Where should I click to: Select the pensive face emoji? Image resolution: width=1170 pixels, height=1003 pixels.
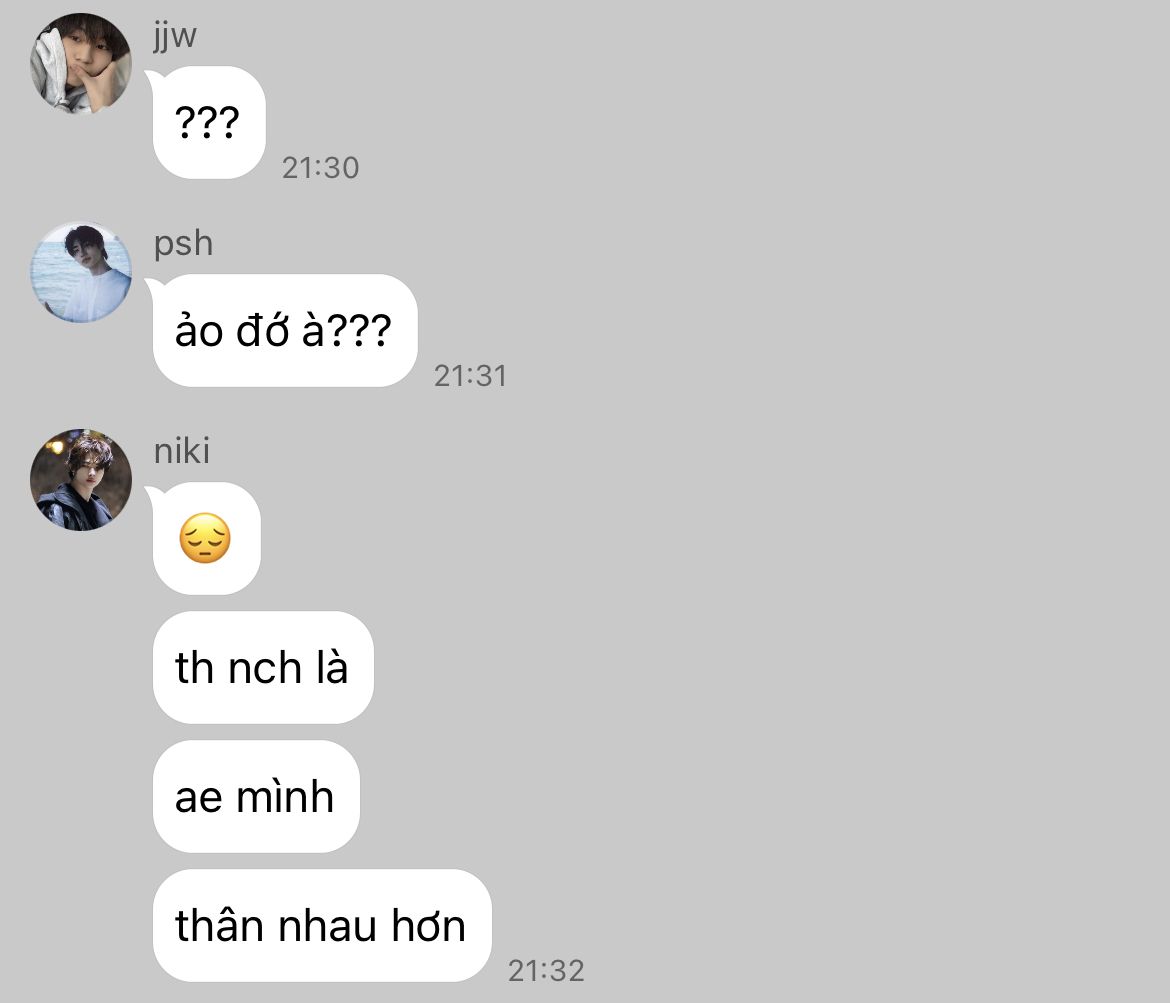coord(205,538)
